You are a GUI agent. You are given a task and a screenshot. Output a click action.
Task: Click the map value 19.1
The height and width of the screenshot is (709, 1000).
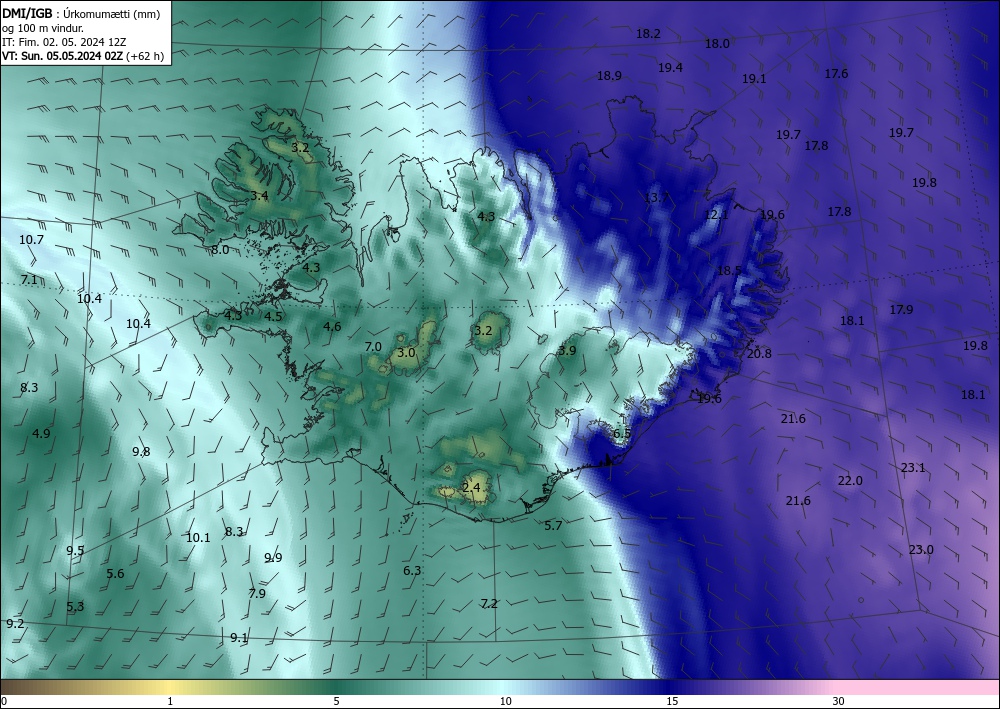coord(754,79)
